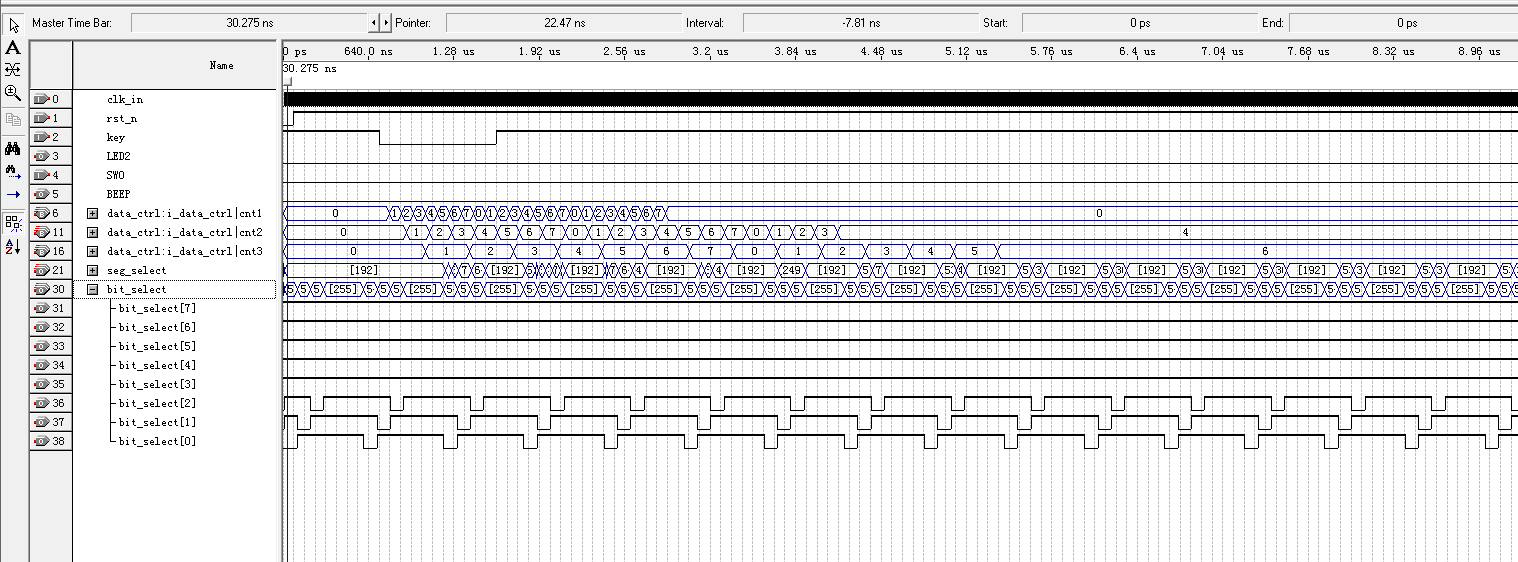Select the Zoom magnifier tool
Screen dimensions: 1518x562
point(13,92)
